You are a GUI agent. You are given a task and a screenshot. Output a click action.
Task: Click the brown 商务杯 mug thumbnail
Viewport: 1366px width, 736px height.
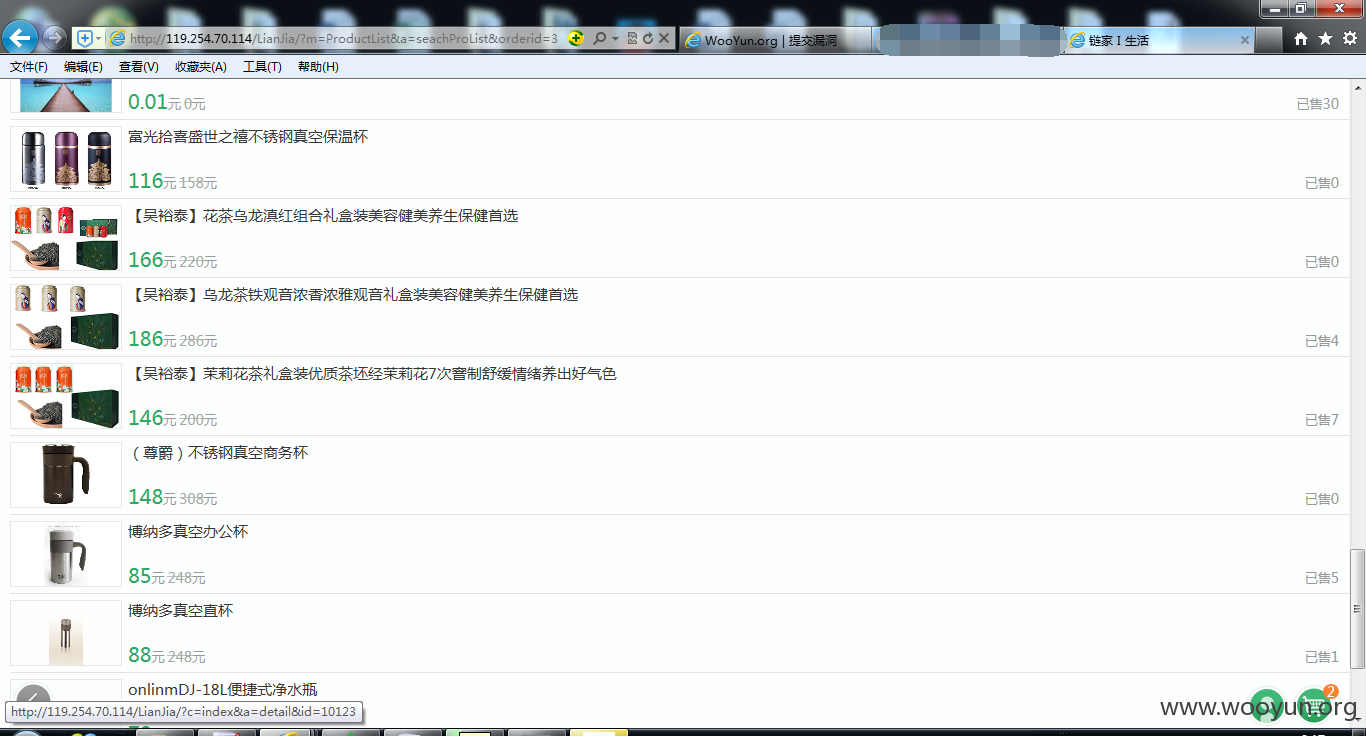(66, 475)
